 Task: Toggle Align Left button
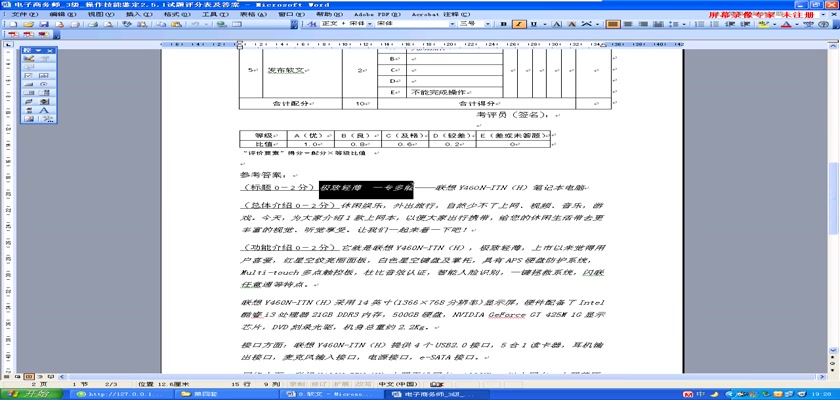(613, 25)
